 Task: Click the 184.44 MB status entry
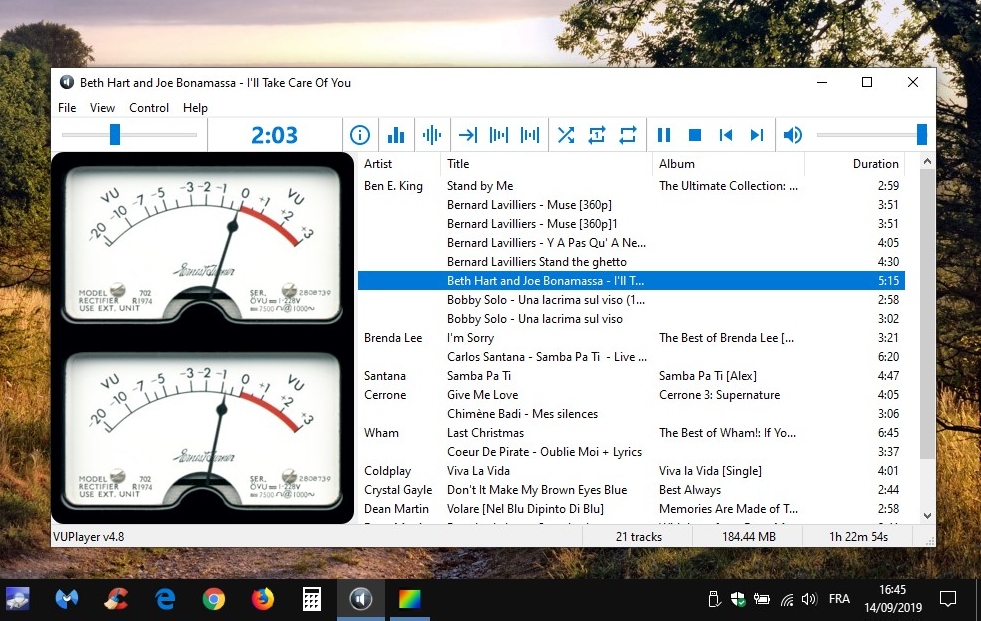tap(749, 537)
